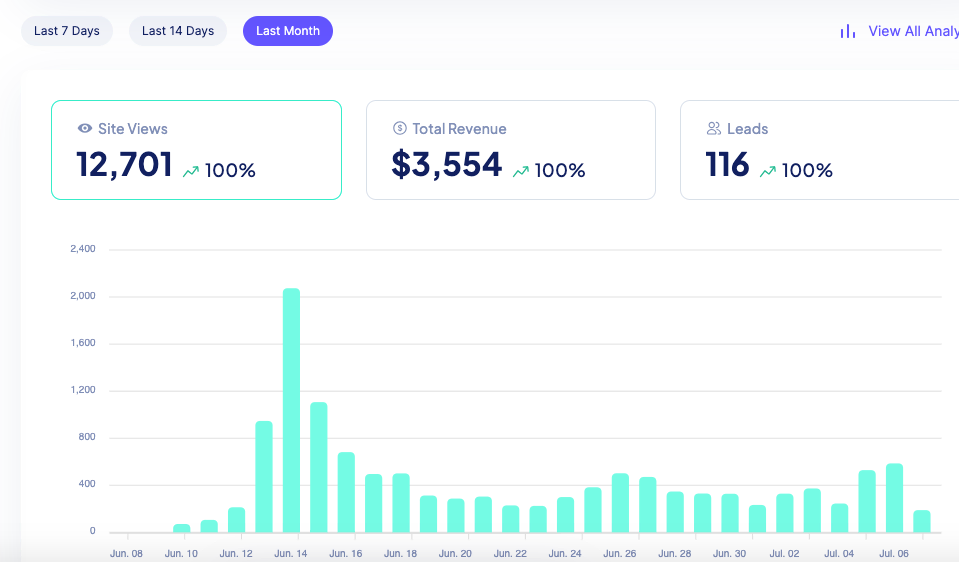
Task: Click the trend arrow icon in Total Revenue card
Action: pyautogui.click(x=521, y=171)
